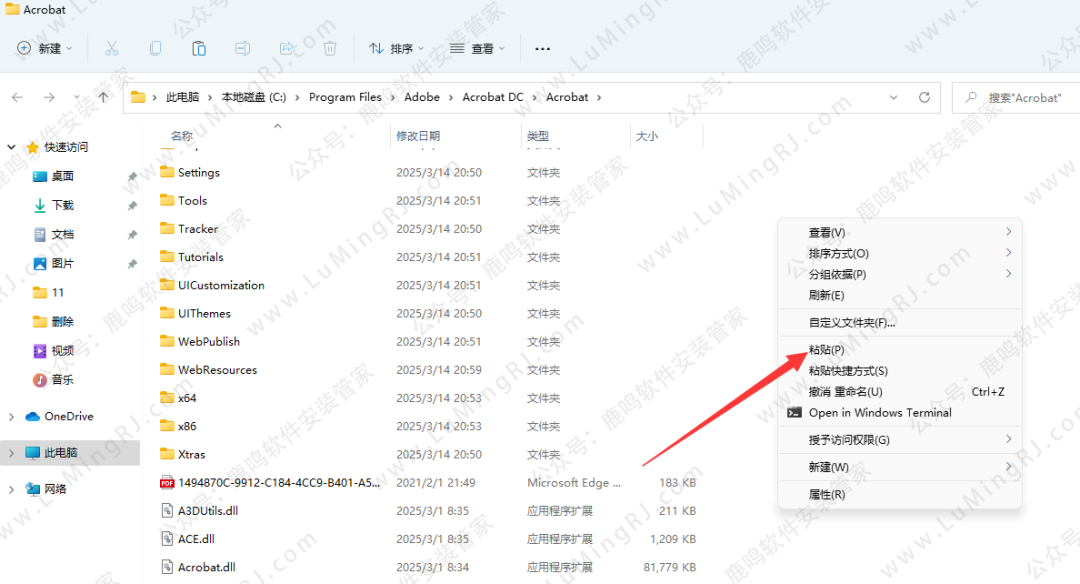This screenshot has width=1080, height=584.
Task: Click the Copy icon in toolbar
Action: [x=155, y=48]
